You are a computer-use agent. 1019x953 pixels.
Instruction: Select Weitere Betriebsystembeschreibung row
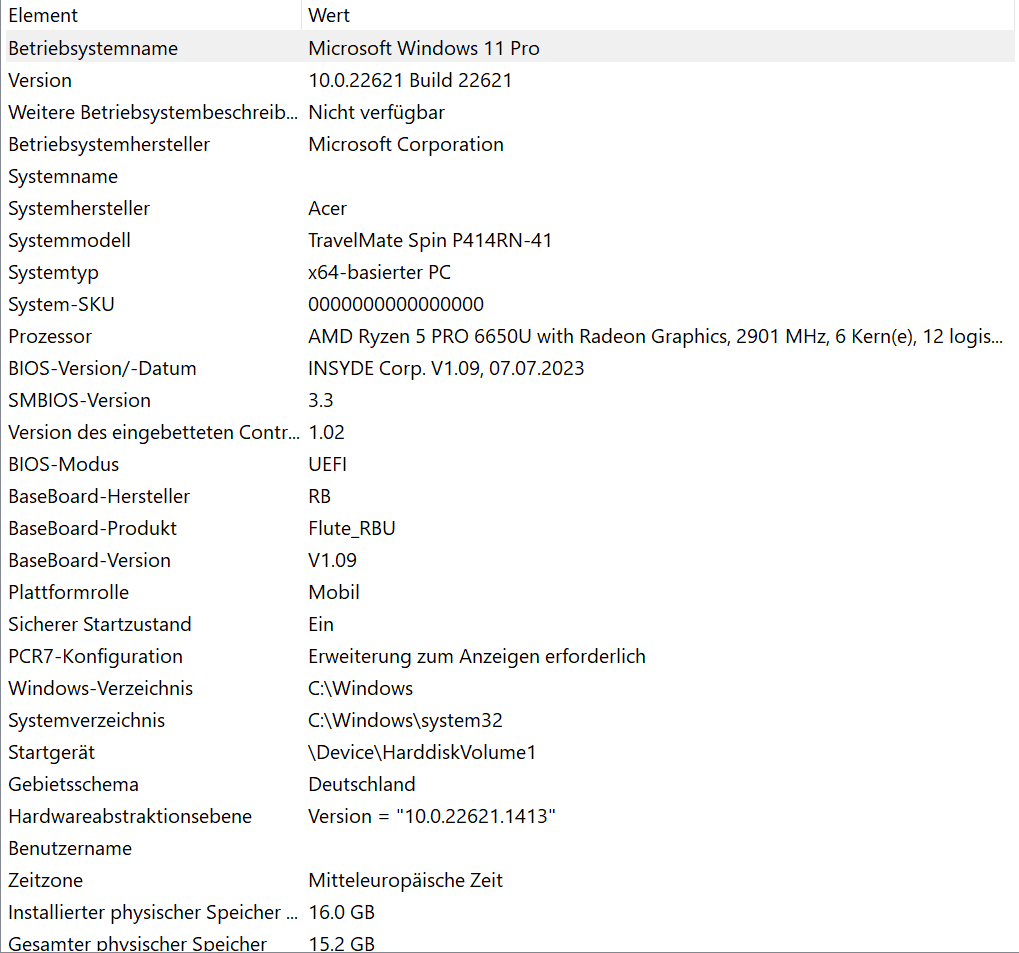point(510,112)
